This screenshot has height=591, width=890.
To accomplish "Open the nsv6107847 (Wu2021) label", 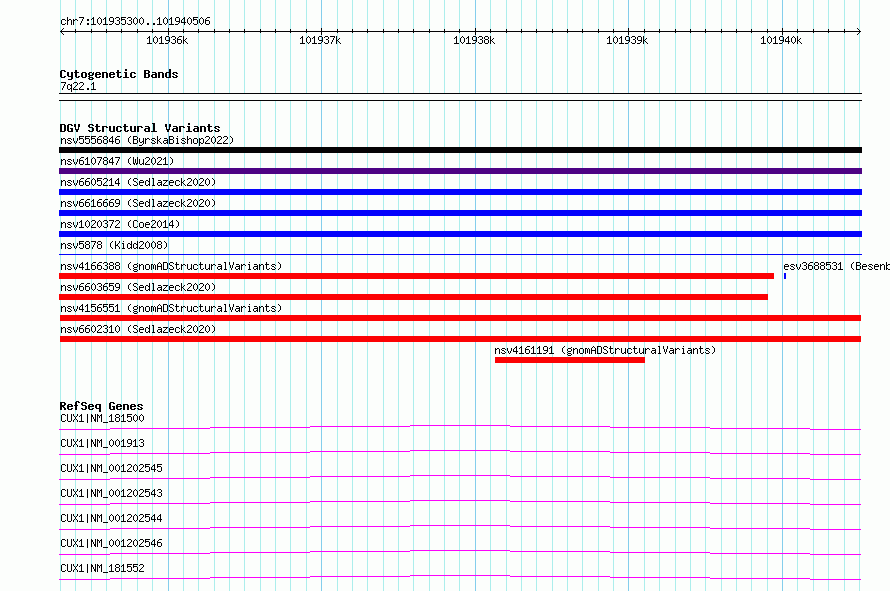I will pos(117,161).
